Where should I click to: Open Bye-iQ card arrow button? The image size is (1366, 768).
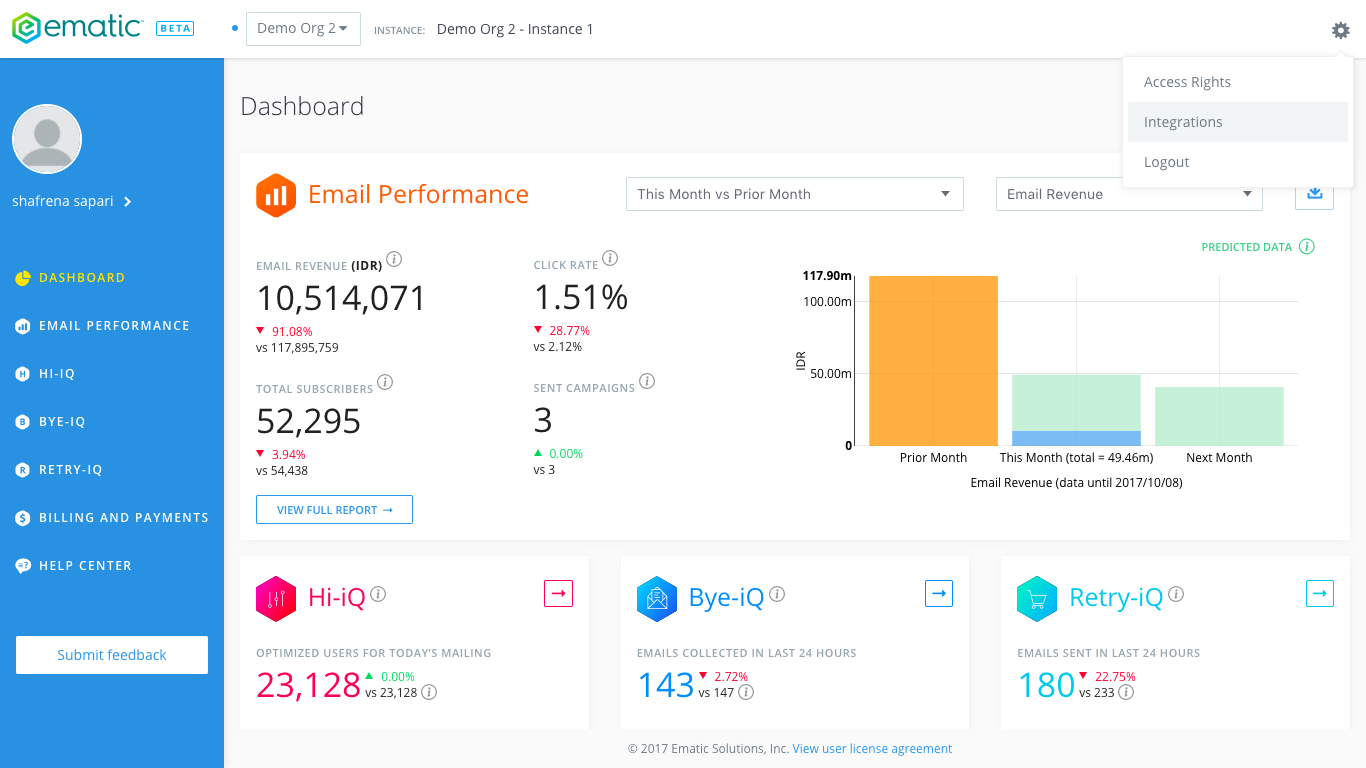click(x=939, y=593)
